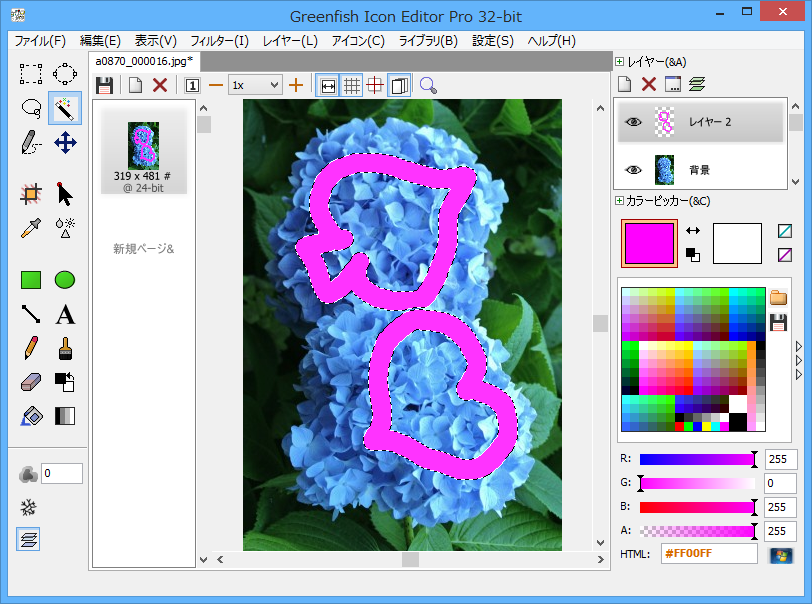Select the Eyedropper color picker tool
812x604 pixels.
30,228
